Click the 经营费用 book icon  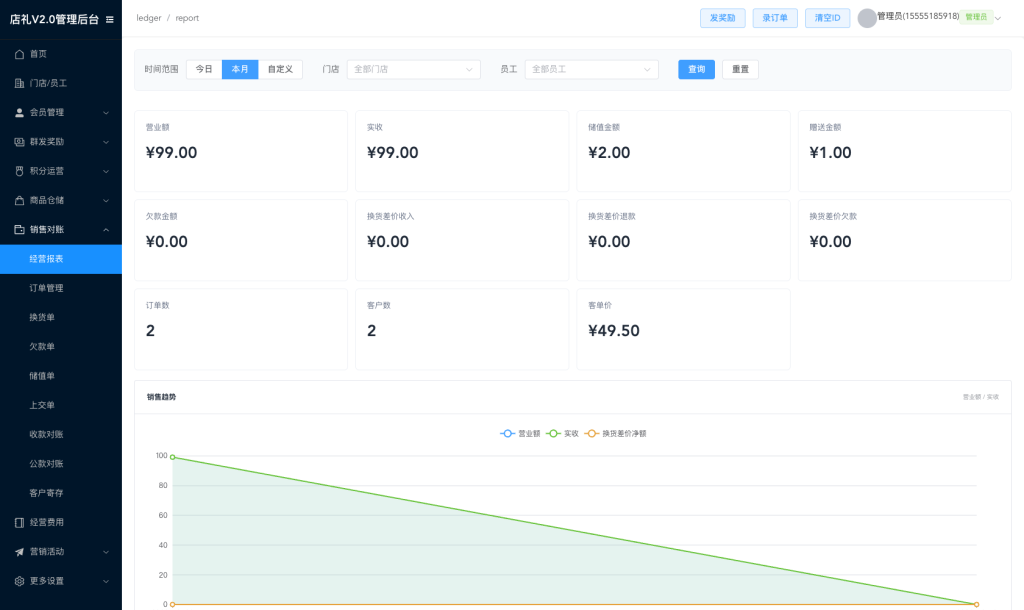[20, 522]
